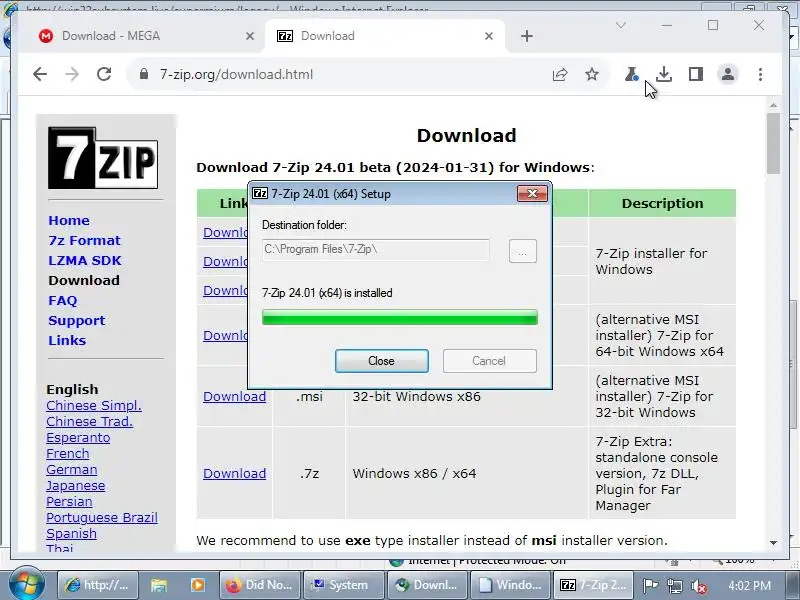Switch language to Persian
800x600 pixels.
(x=69, y=502)
